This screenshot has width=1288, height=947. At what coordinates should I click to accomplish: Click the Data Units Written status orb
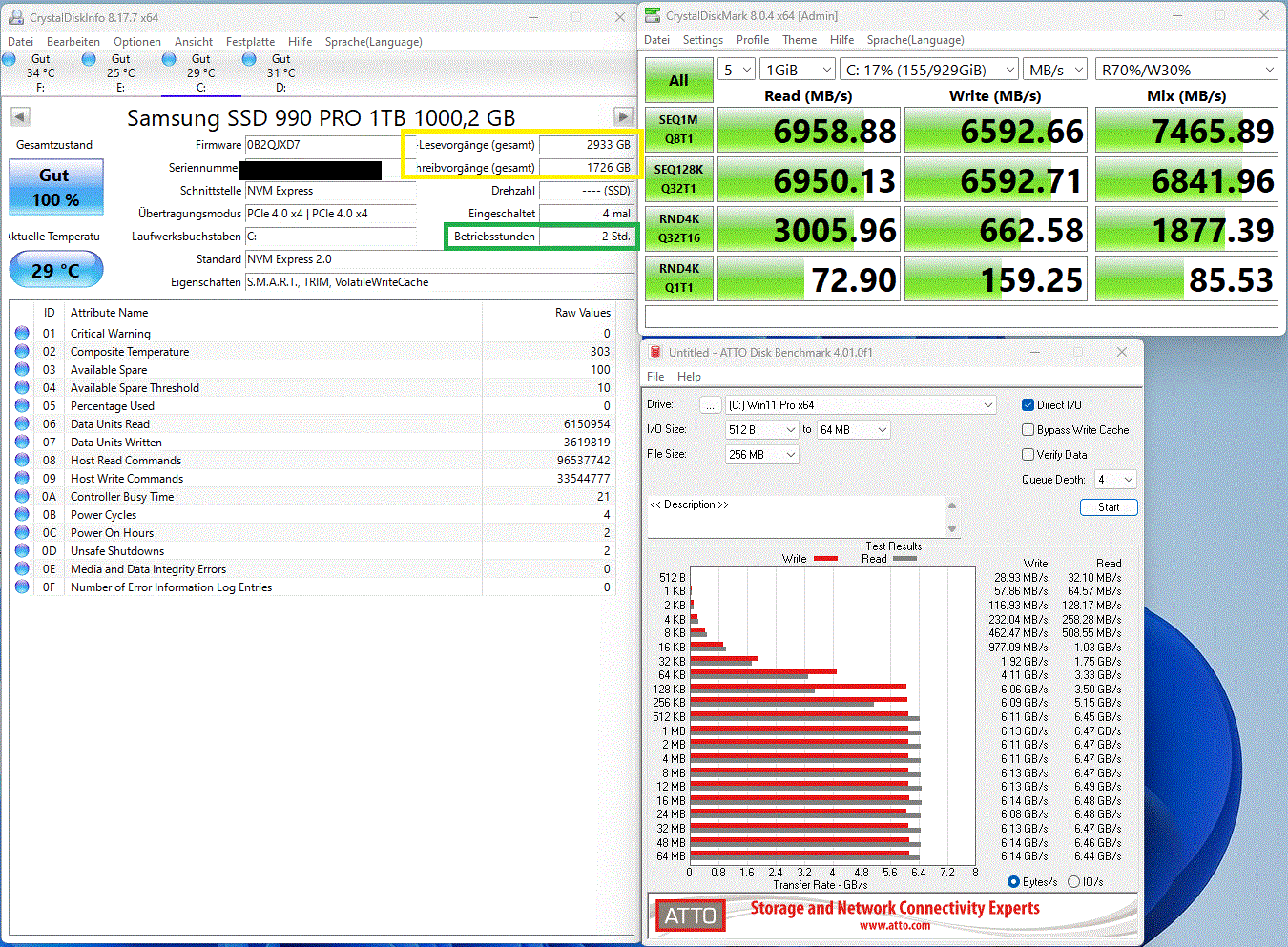[22, 443]
